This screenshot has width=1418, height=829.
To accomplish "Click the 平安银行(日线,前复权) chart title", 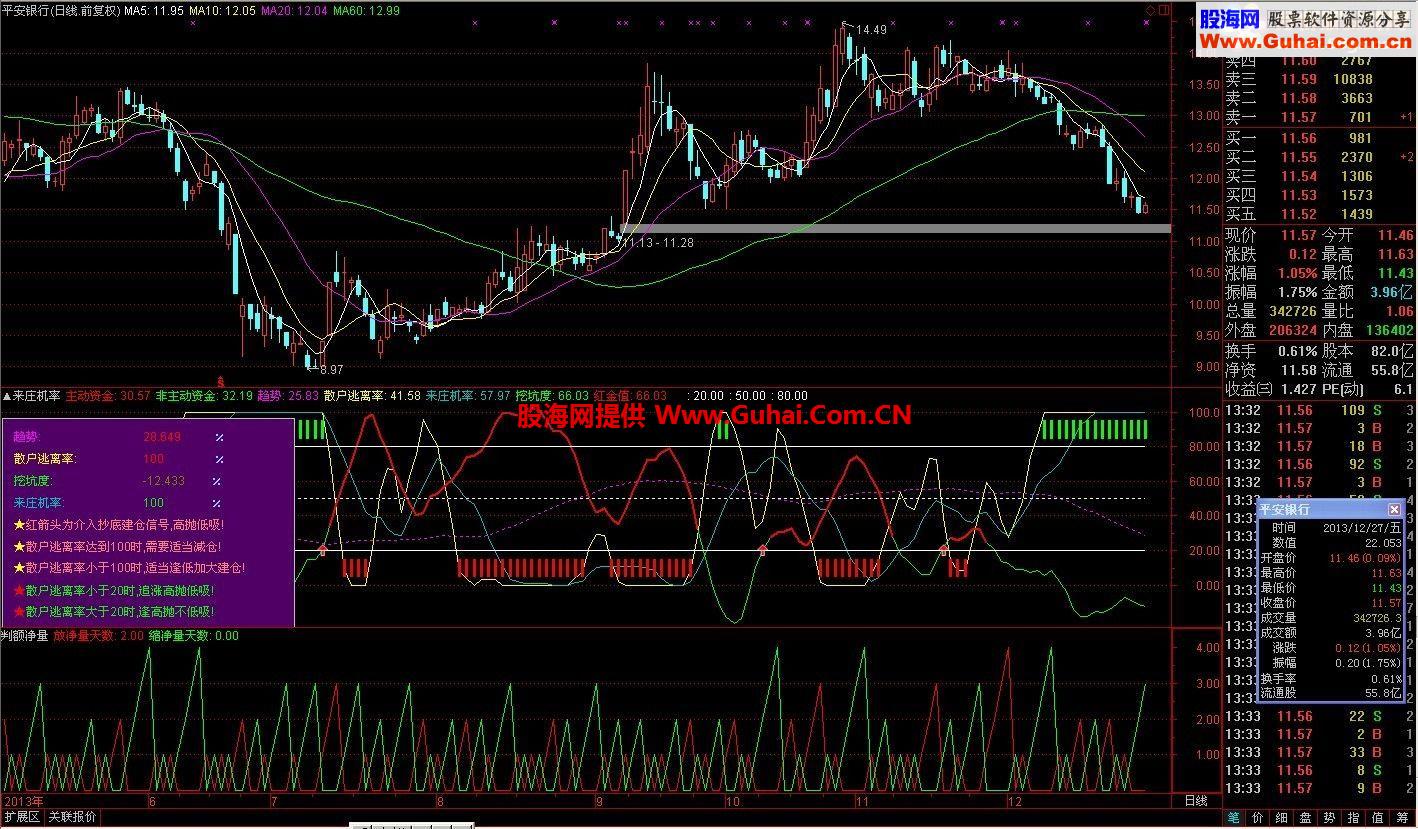I will (x=61, y=11).
